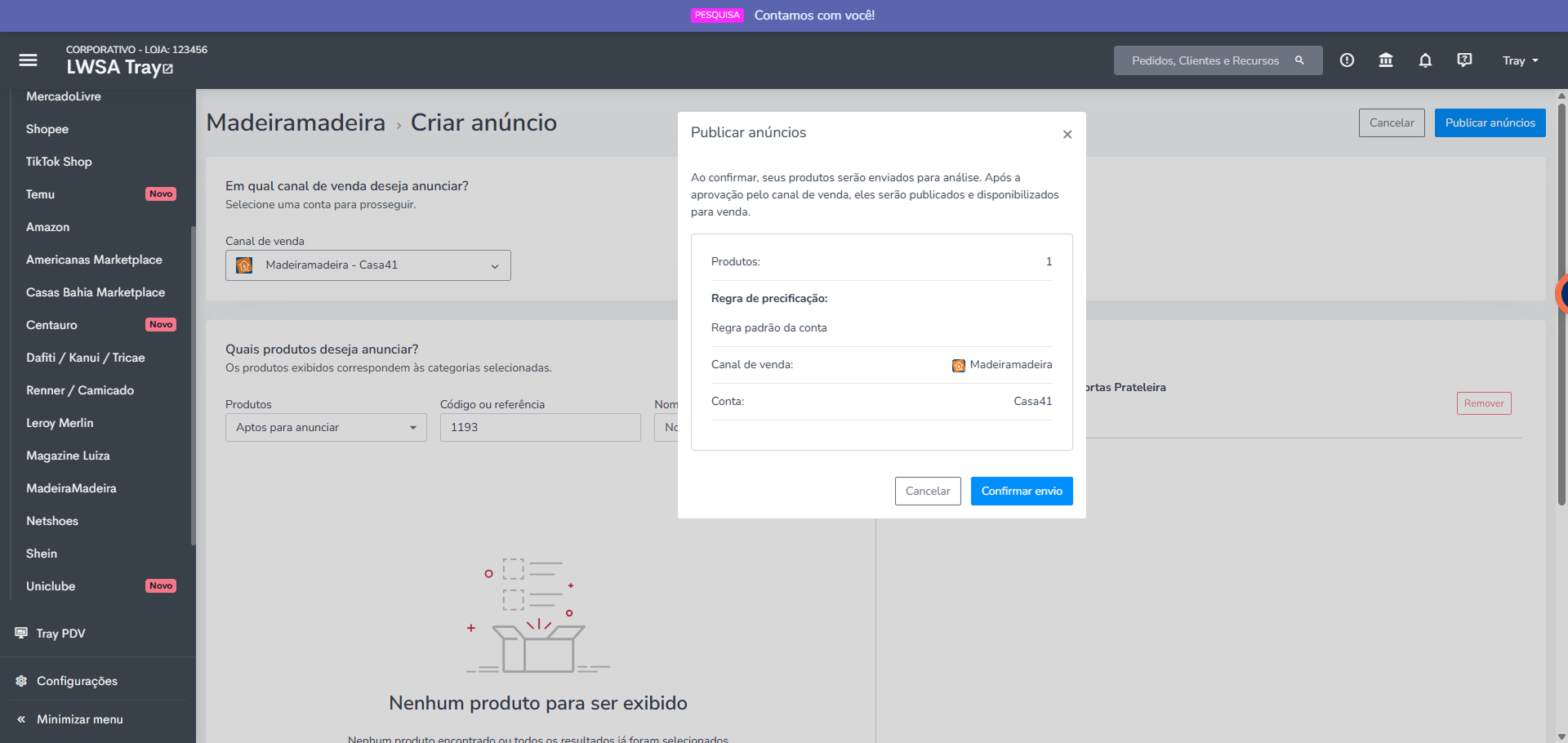The height and width of the screenshot is (743, 1568).
Task: Click the 'Casa41' account value
Action: pos(1032,401)
